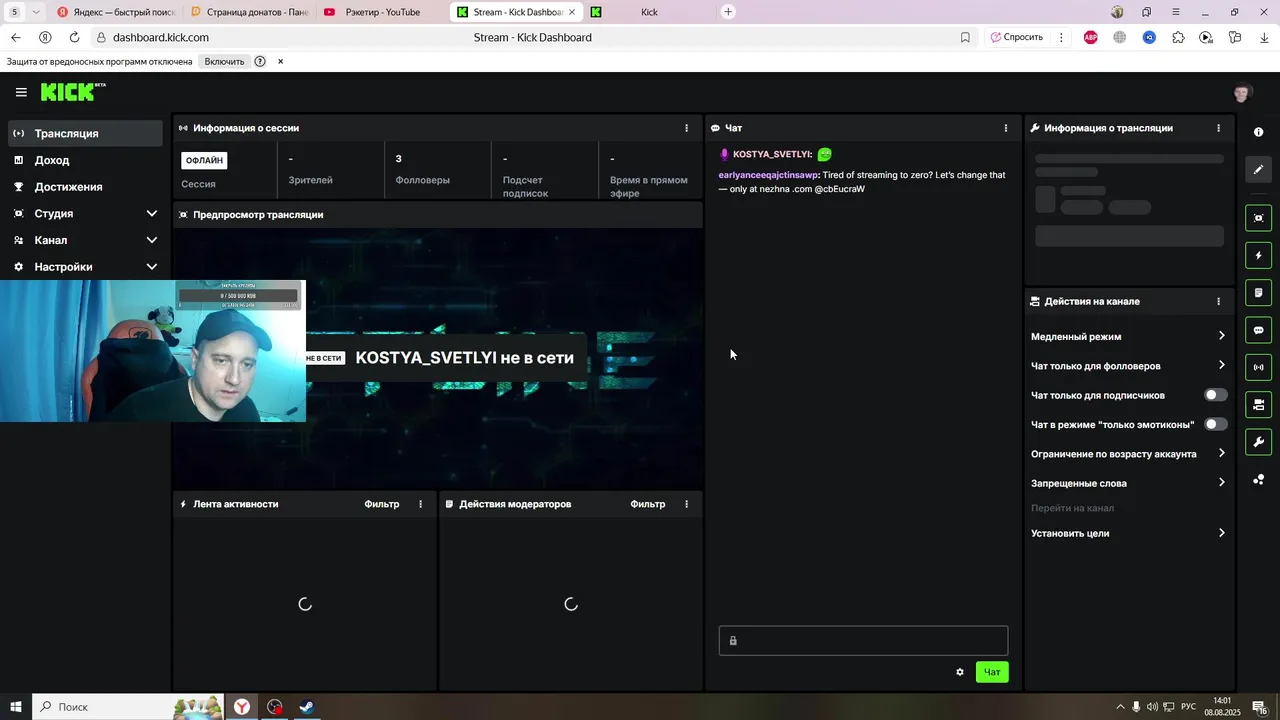Click the pencil edit icon in right rail

[1258, 169]
